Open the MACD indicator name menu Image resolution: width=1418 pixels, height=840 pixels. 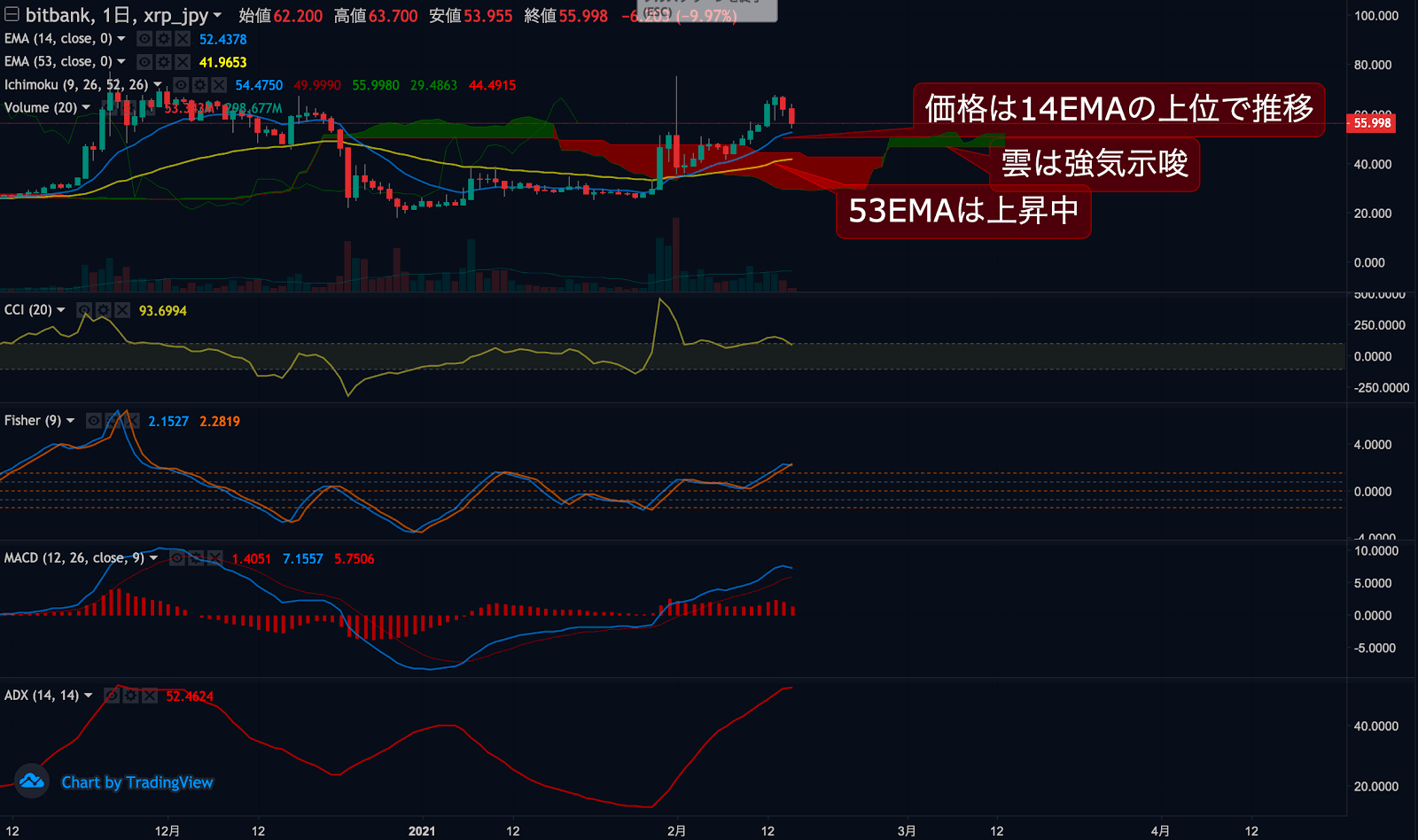point(153,558)
